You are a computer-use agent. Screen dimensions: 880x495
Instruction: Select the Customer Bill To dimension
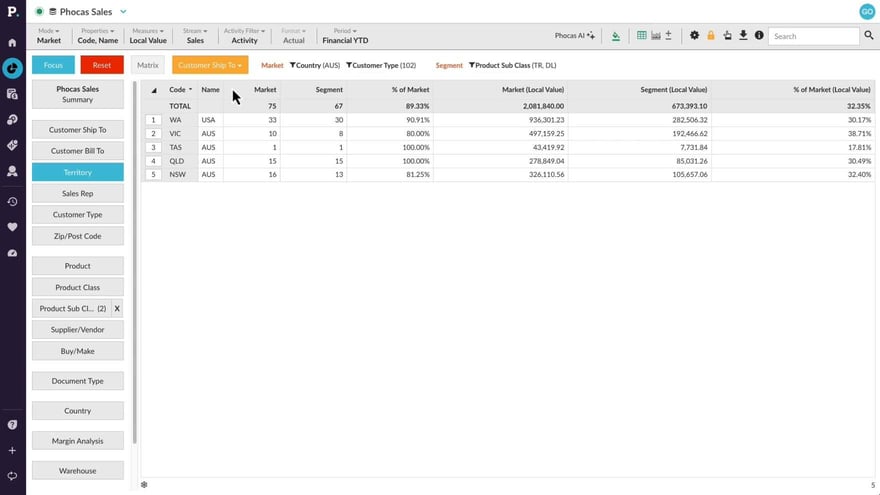[77, 150]
